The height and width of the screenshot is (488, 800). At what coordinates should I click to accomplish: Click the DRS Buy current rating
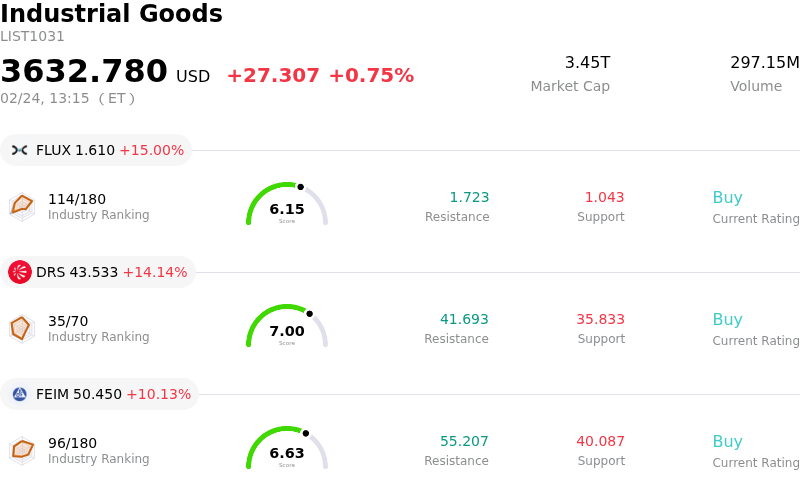727,320
